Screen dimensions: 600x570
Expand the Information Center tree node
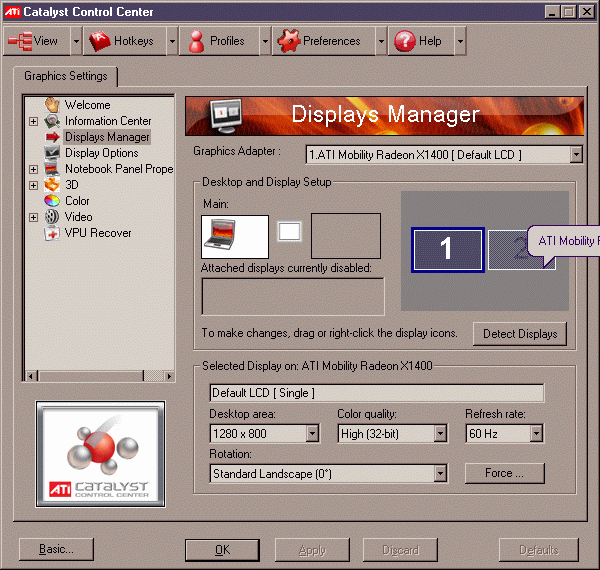coord(34,121)
